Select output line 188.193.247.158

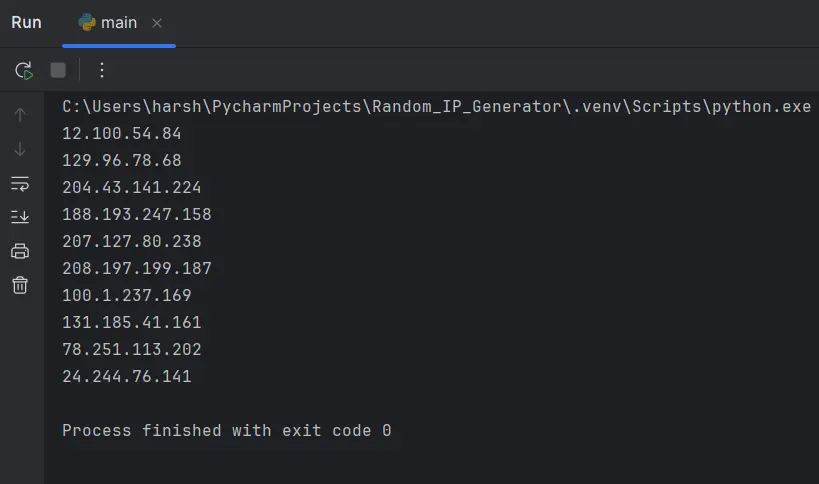point(137,215)
